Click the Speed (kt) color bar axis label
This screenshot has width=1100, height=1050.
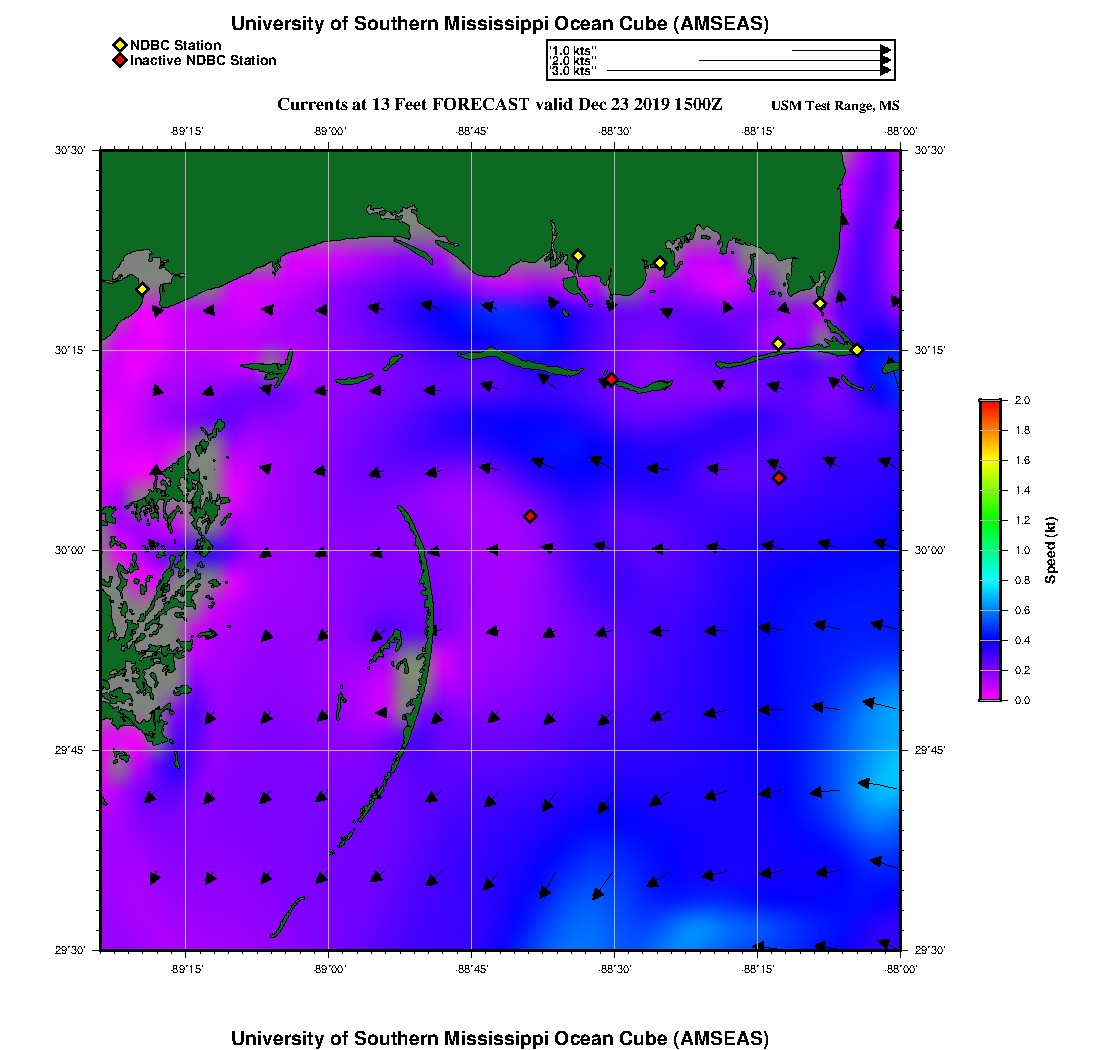click(x=1050, y=550)
